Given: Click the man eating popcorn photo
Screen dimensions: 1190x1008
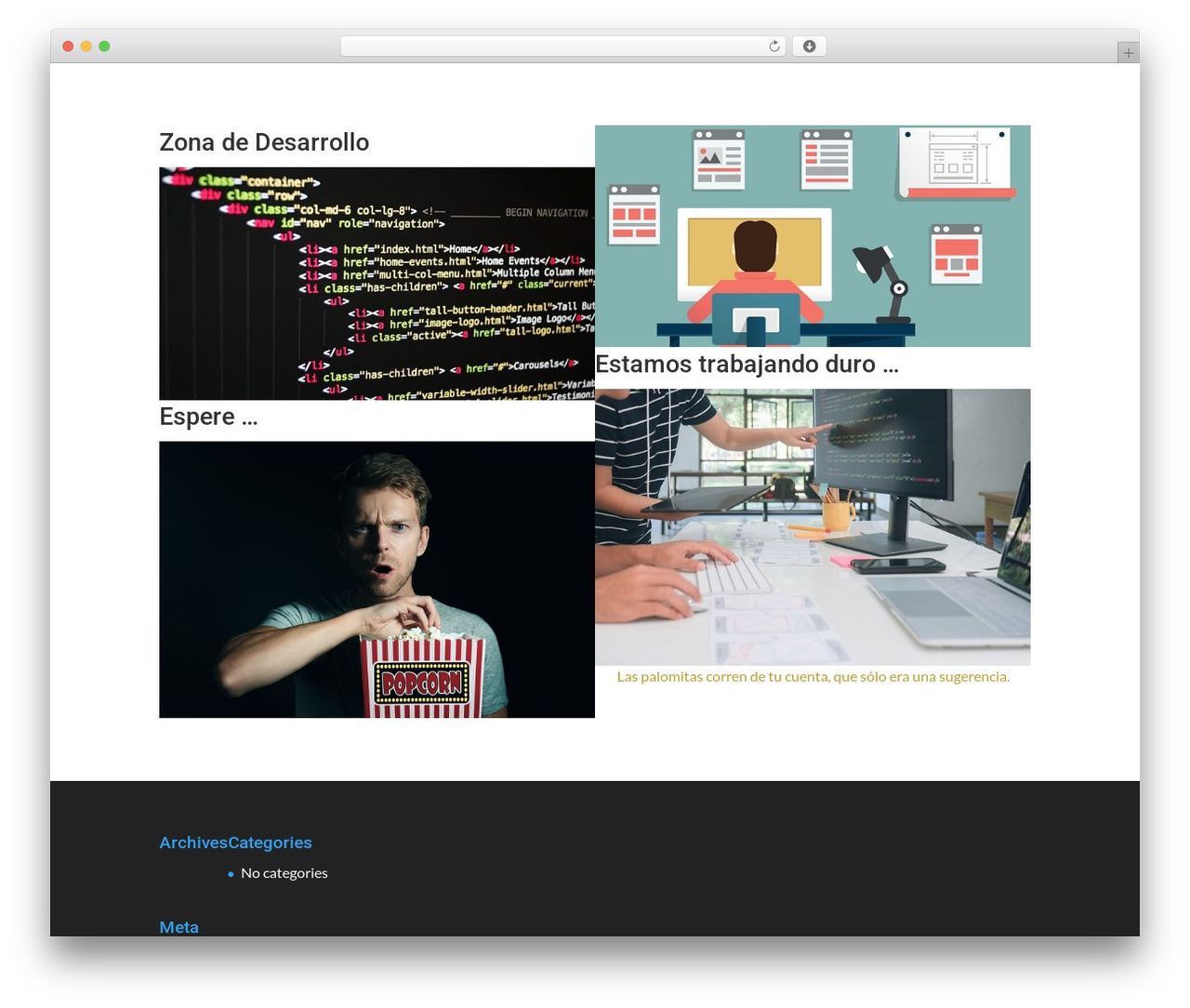Looking at the screenshot, I should pos(377,579).
